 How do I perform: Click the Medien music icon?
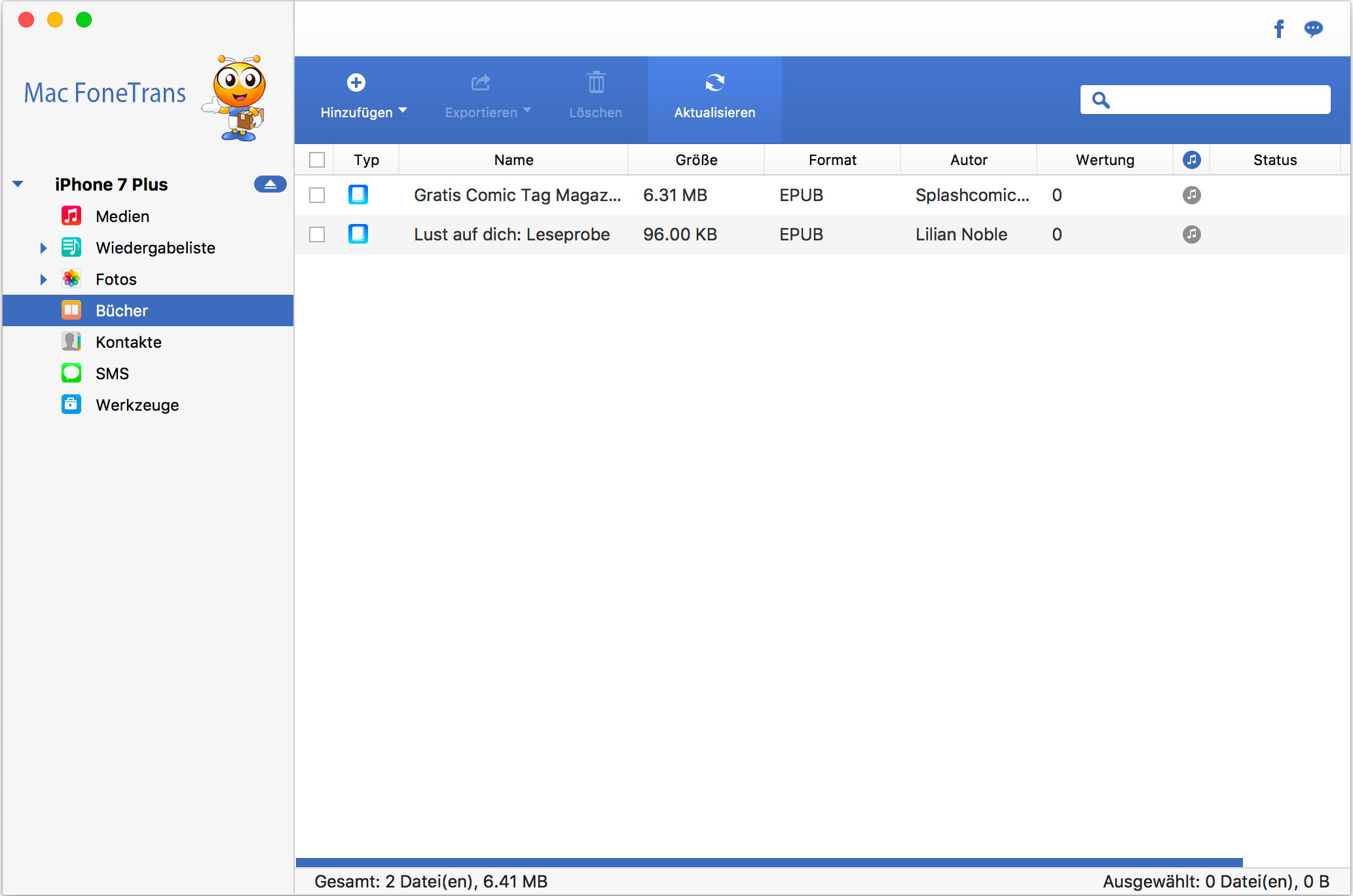coord(71,215)
